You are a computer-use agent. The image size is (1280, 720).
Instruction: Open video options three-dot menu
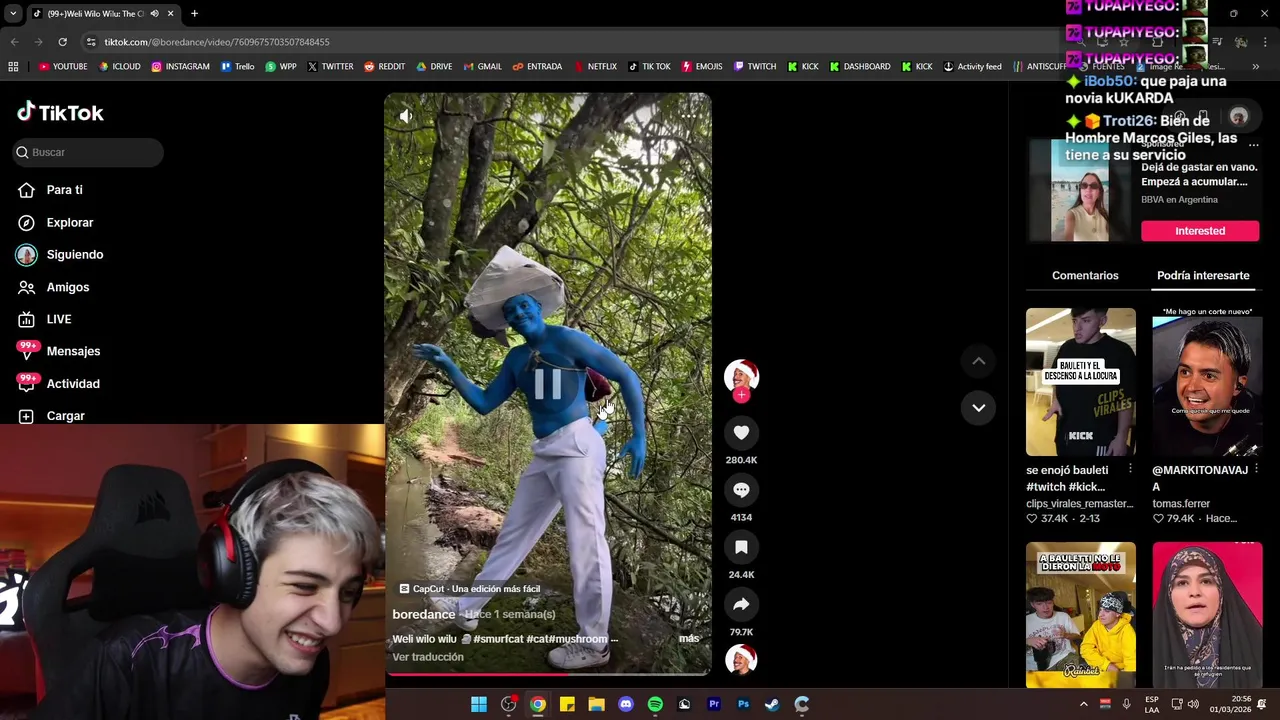[x=688, y=116]
